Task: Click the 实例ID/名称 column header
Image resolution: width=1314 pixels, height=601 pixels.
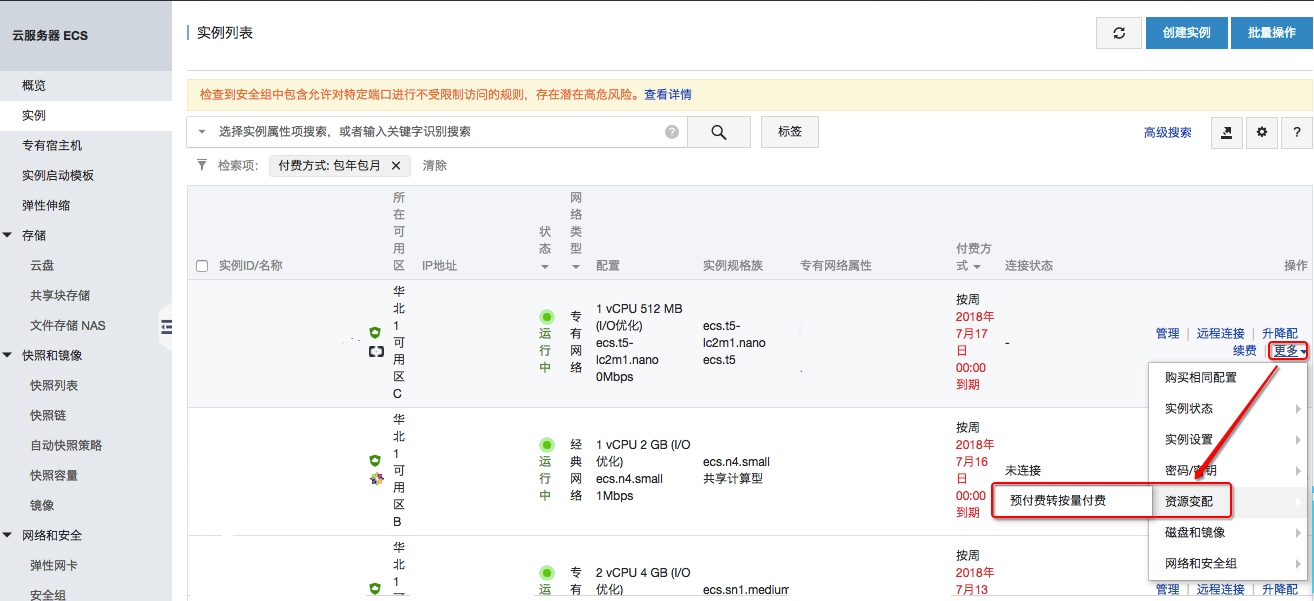Action: coord(250,266)
